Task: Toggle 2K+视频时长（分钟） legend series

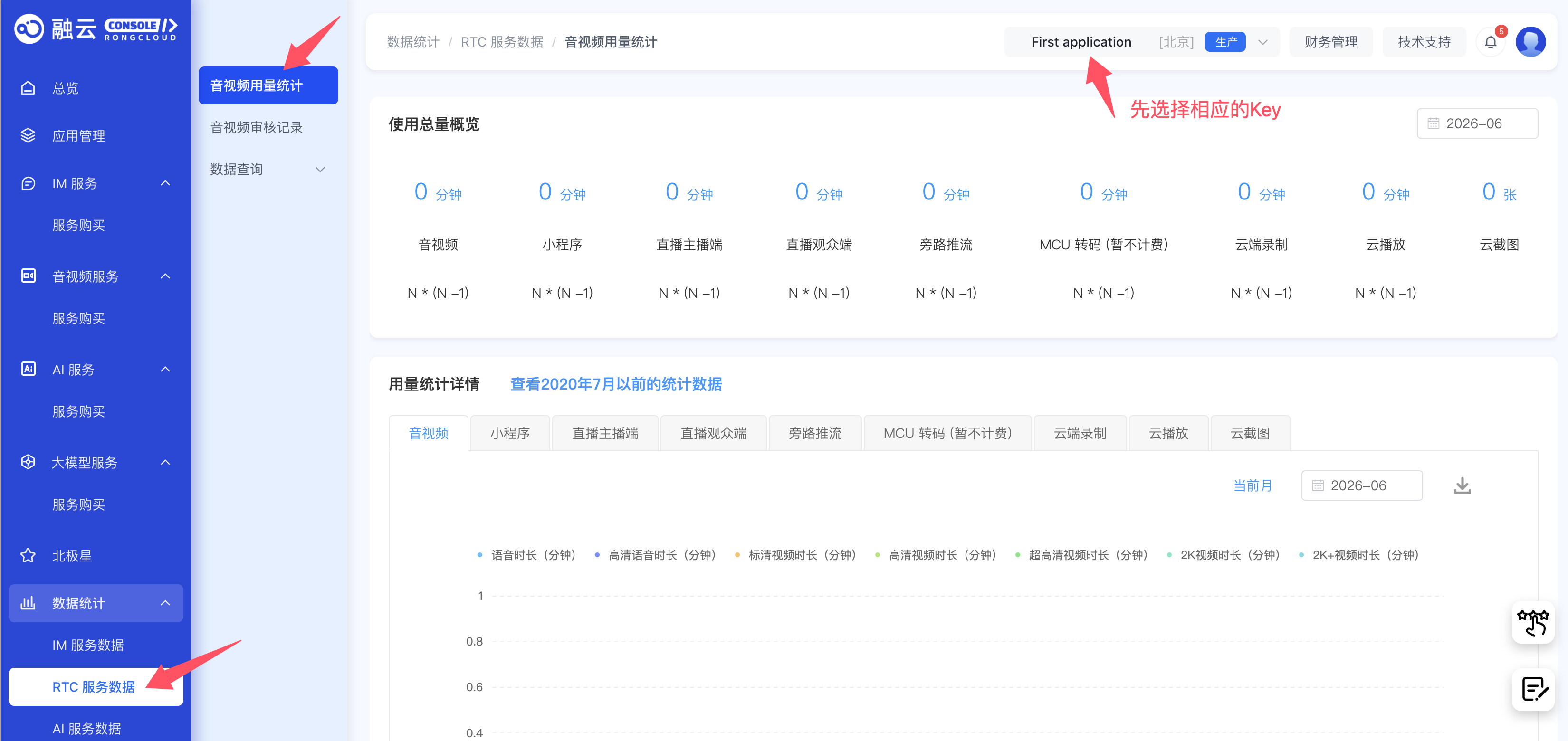Action: click(1359, 555)
